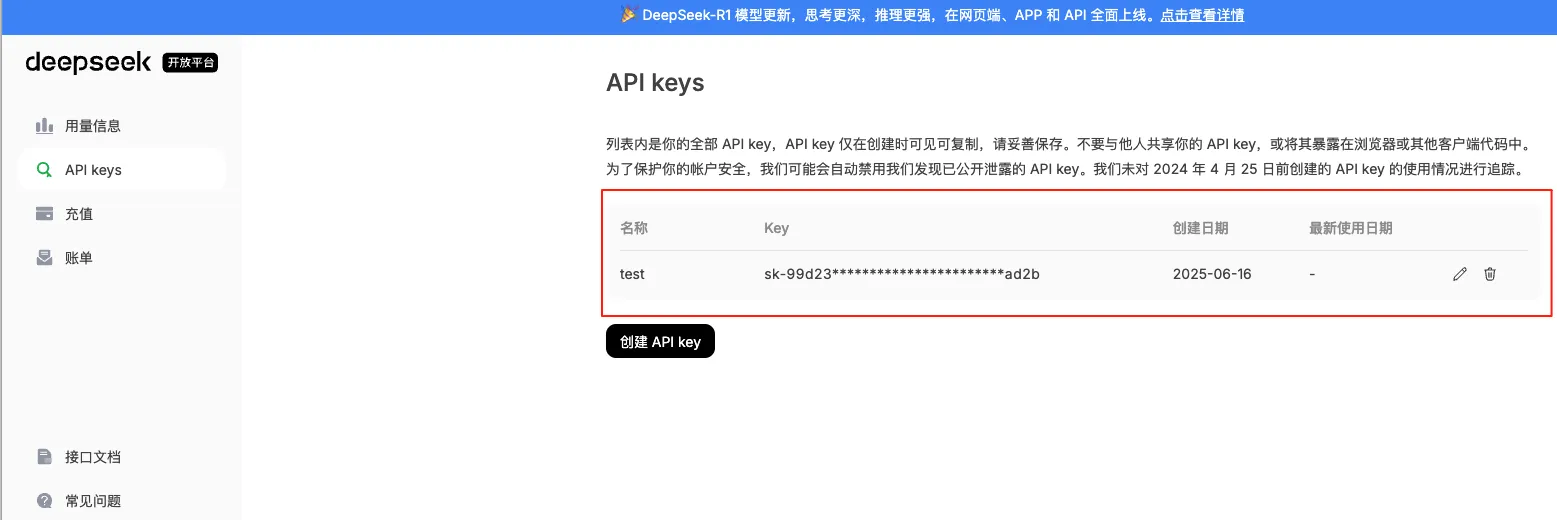Select the key name "test" in table
Screen dimensions: 1557x520
tap(632, 274)
